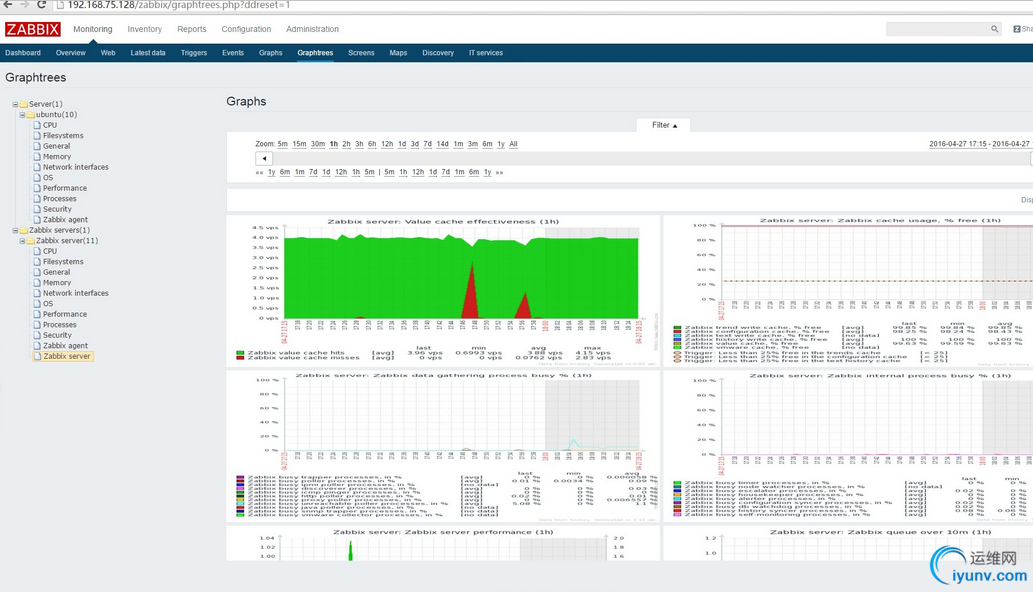This screenshot has width=1033, height=592.
Task: Click the ZABBIX logo
Action: point(32,29)
